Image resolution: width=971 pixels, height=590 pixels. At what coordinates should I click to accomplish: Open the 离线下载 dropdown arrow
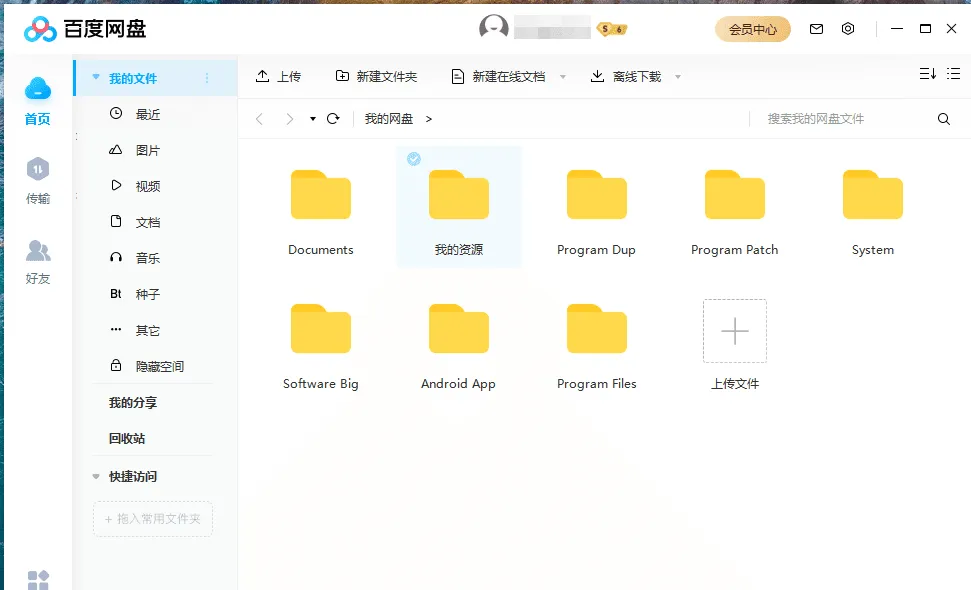click(x=678, y=75)
